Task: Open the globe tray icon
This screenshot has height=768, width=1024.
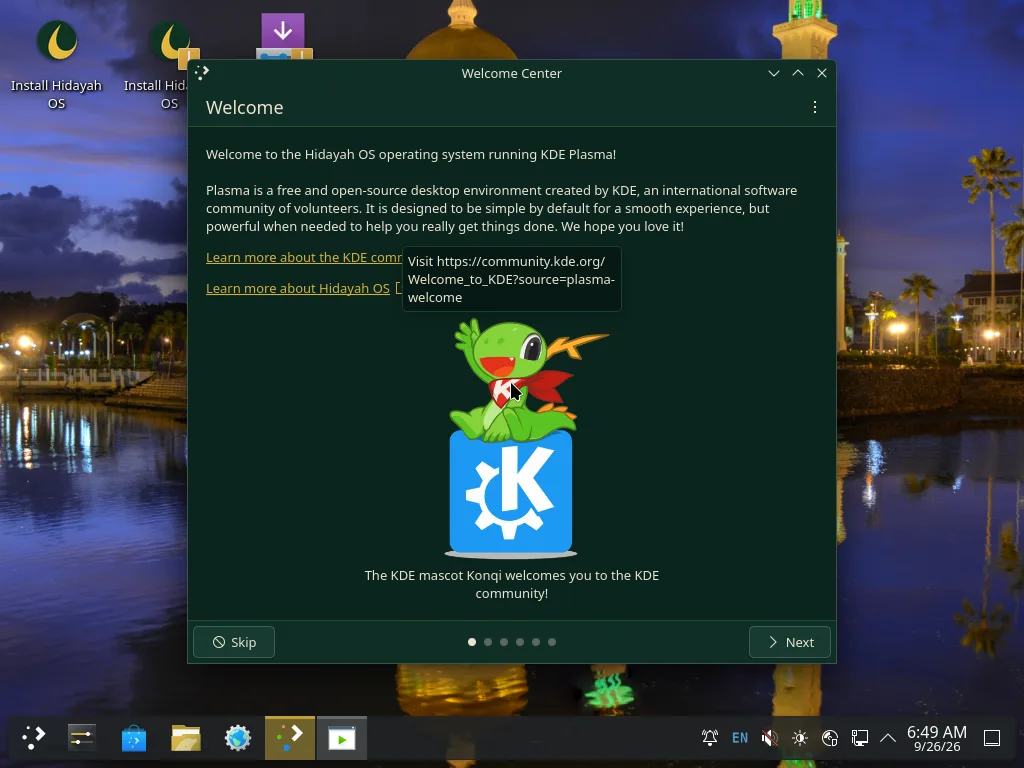Action: 830,738
